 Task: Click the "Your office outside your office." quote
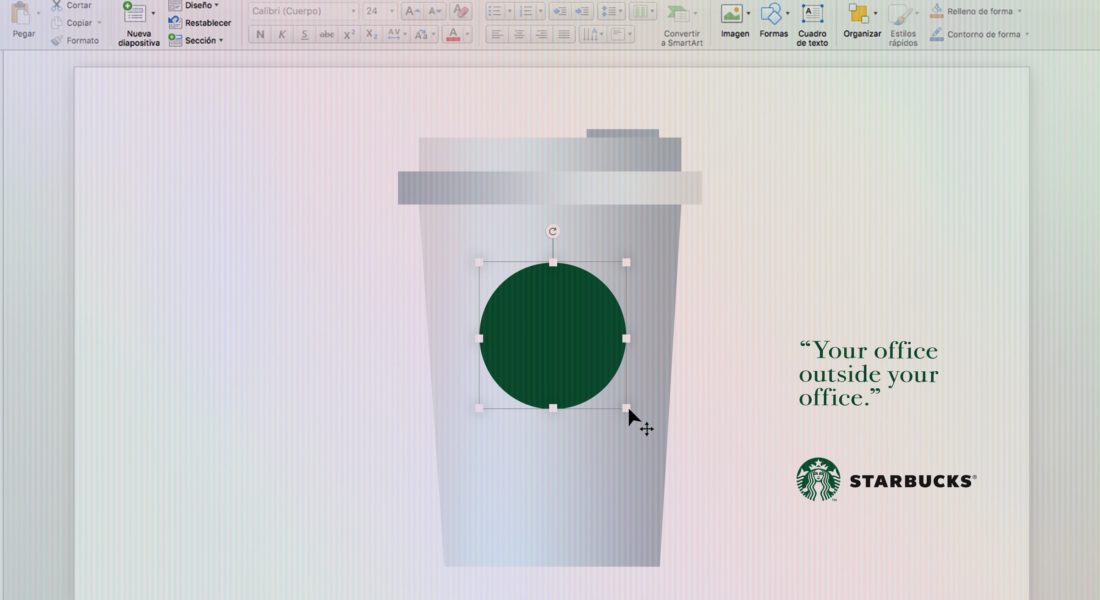pyautogui.click(x=868, y=374)
